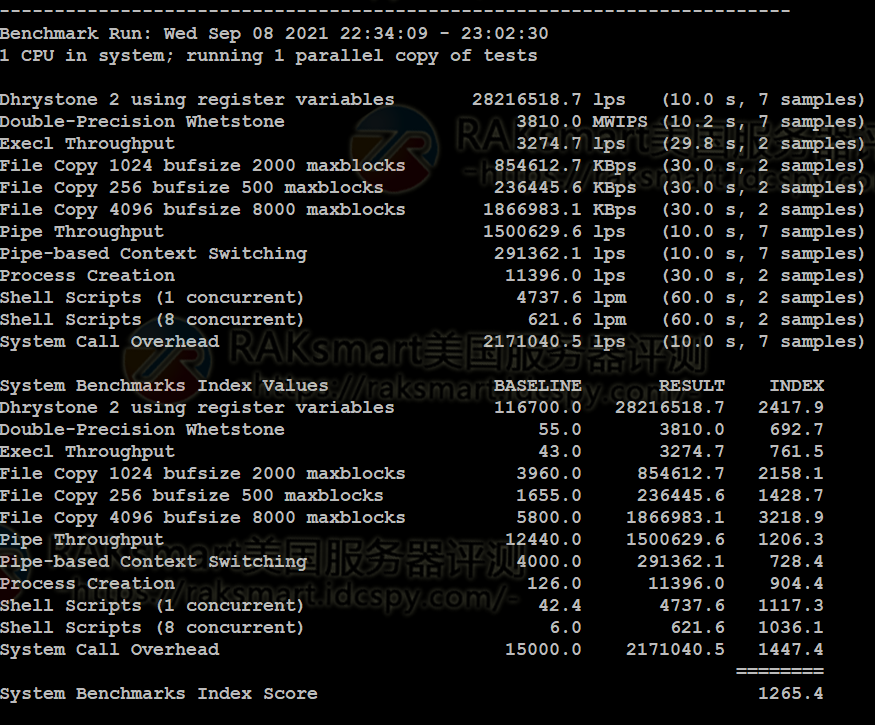Click the '(10.2 s, 7 samples)' timing text
The image size is (875, 725).
[763, 122]
